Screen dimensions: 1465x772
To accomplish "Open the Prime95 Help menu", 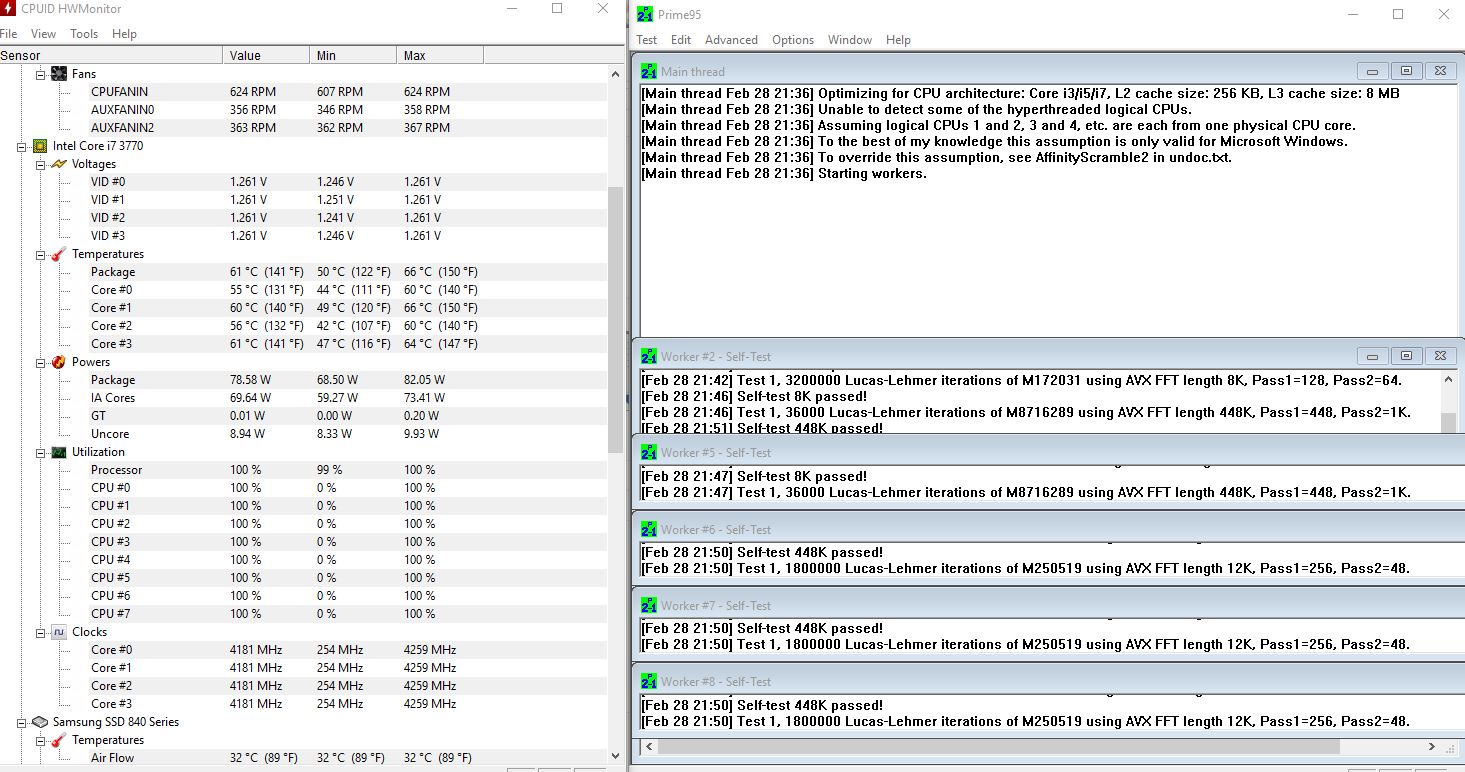I will coord(898,40).
